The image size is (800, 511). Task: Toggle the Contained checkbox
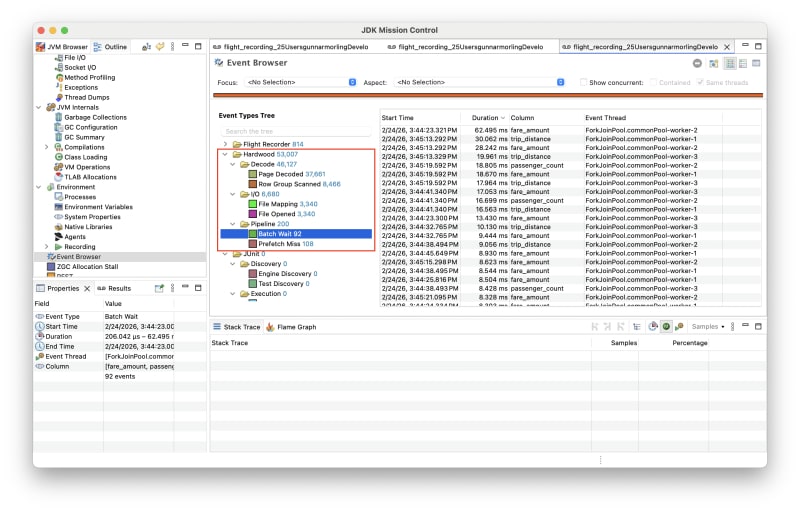653,82
